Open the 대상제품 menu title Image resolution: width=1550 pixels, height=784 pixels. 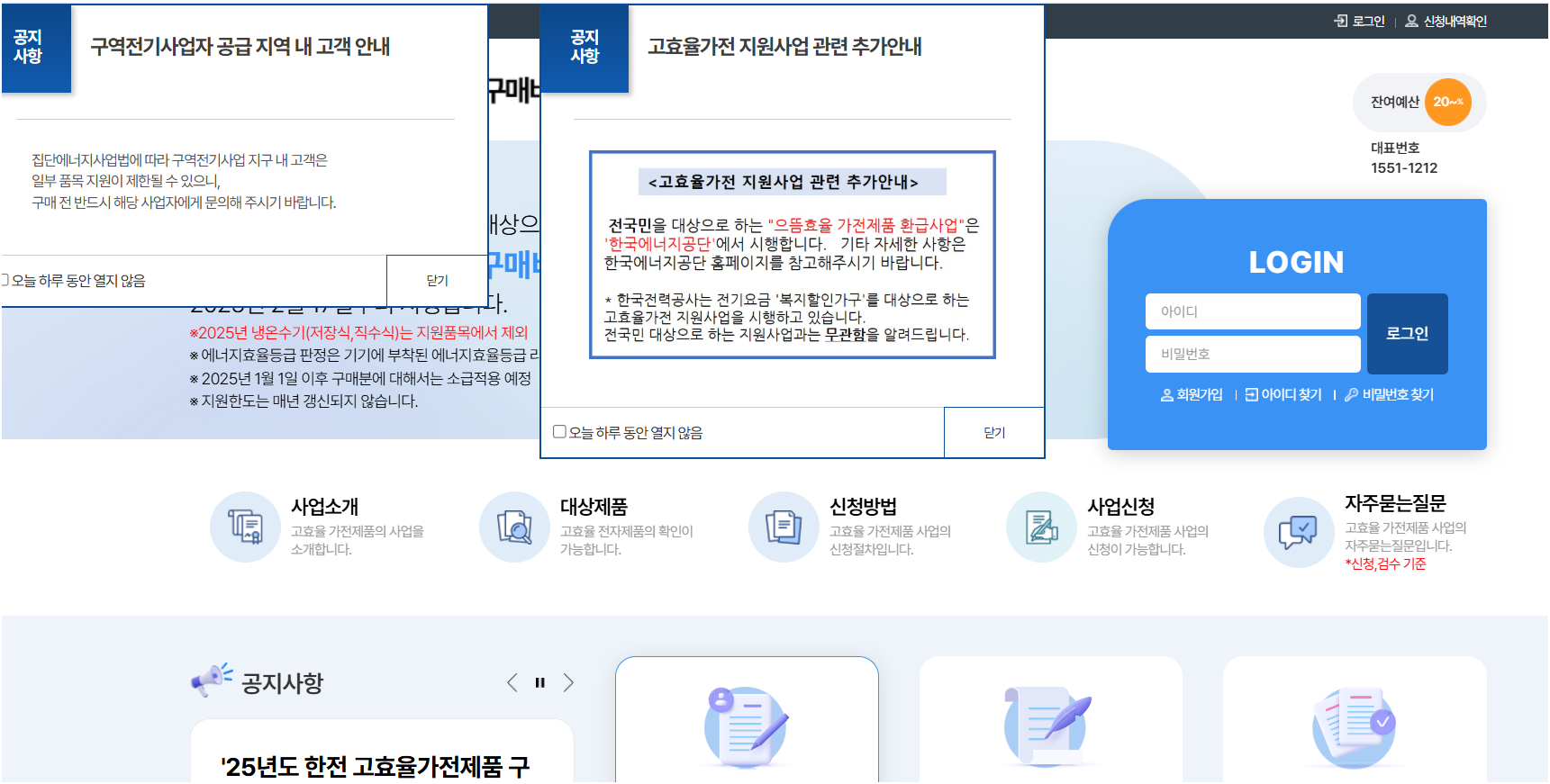click(594, 507)
